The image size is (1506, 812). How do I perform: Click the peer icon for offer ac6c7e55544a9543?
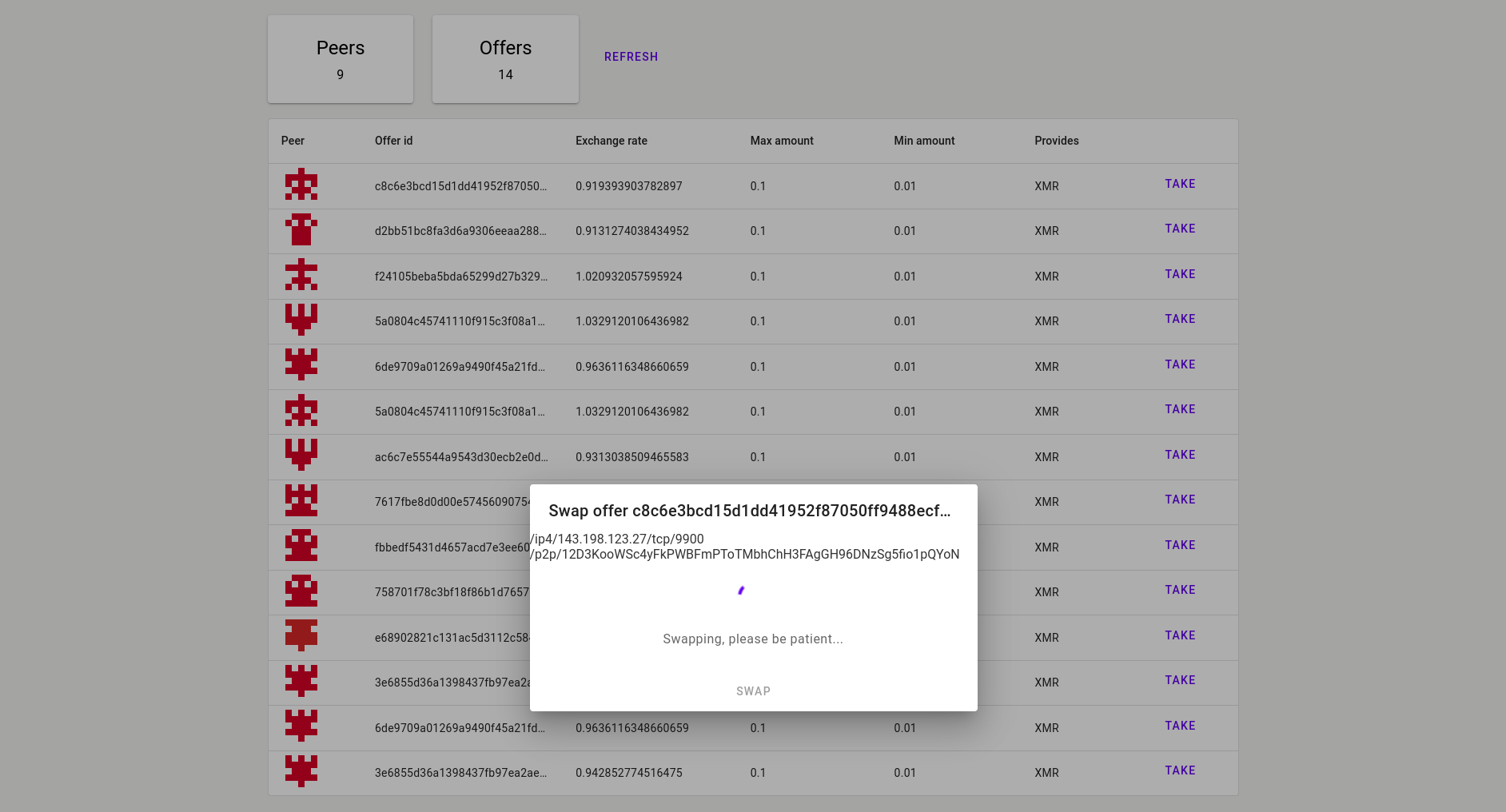click(301, 456)
